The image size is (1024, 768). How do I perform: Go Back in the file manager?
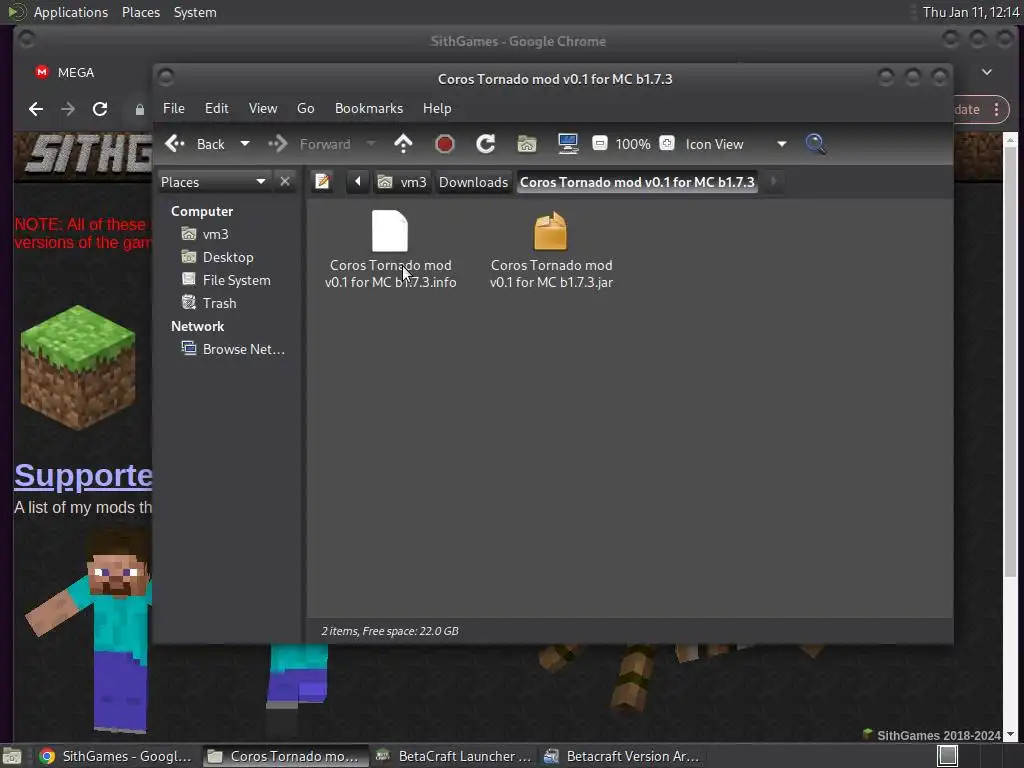click(x=195, y=144)
